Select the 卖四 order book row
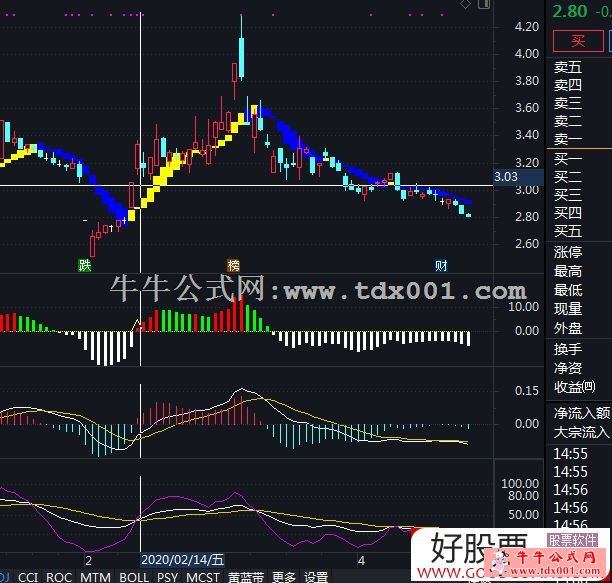 click(568, 85)
